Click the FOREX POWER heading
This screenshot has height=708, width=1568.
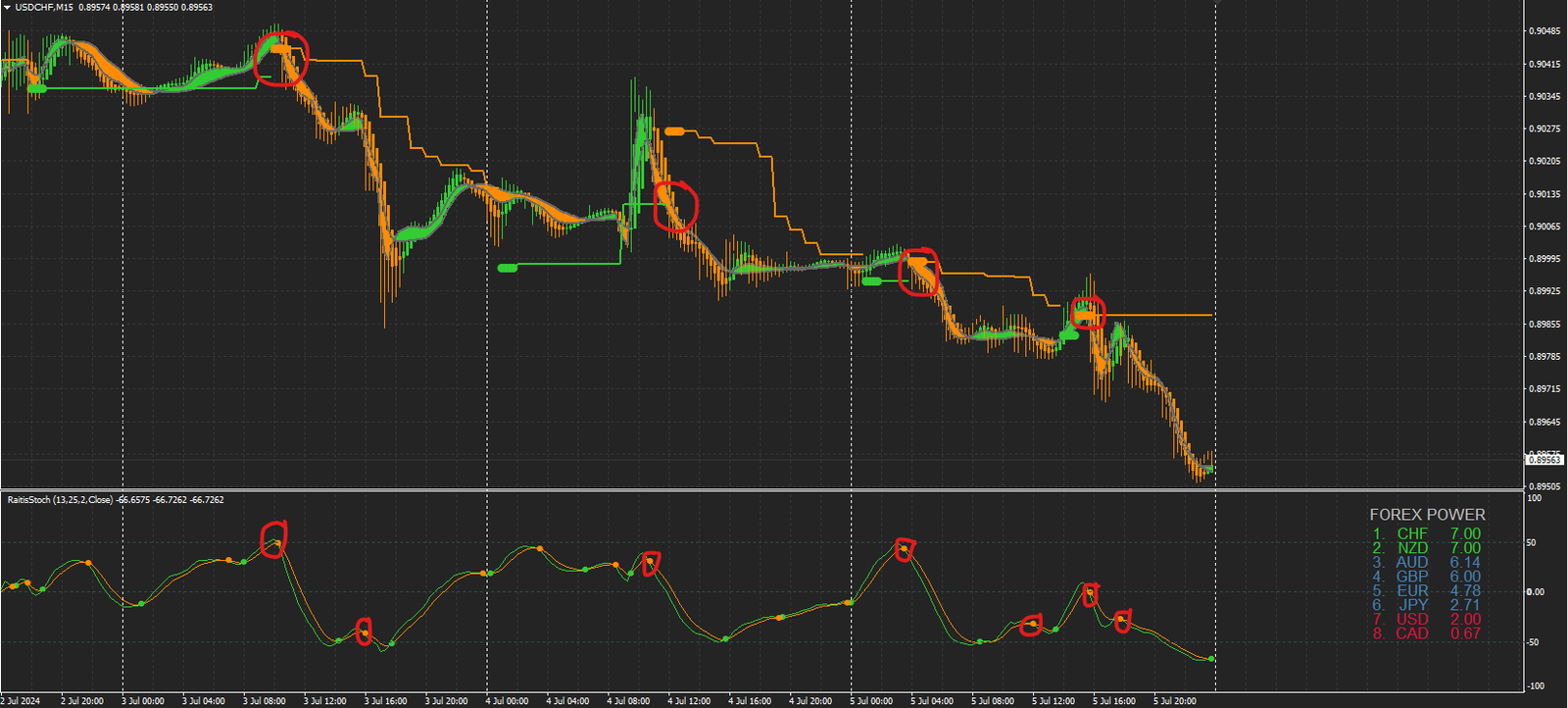(1427, 515)
